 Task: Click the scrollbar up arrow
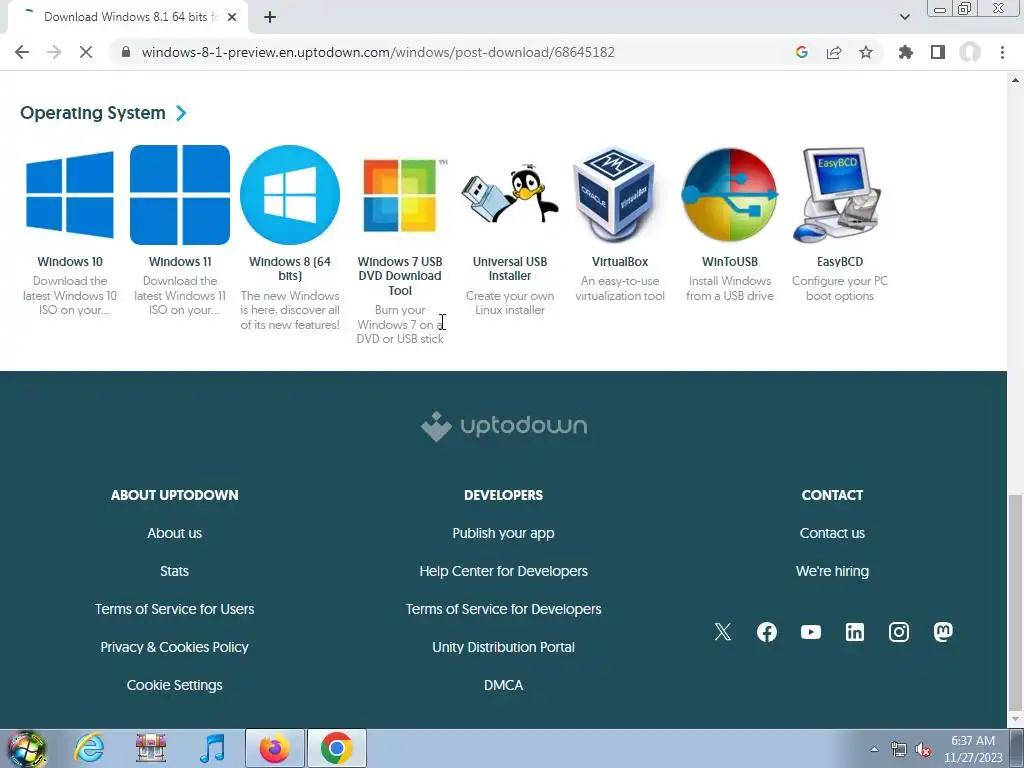coord(1015,80)
